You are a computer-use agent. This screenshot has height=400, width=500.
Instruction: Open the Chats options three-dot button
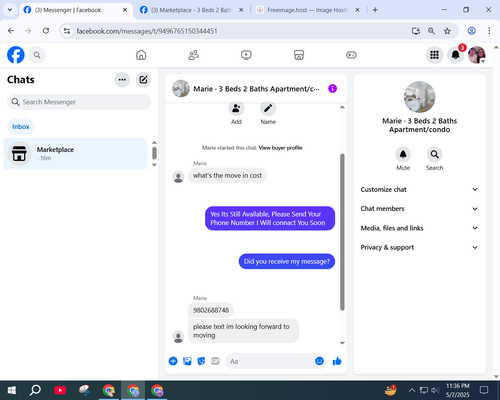122,80
